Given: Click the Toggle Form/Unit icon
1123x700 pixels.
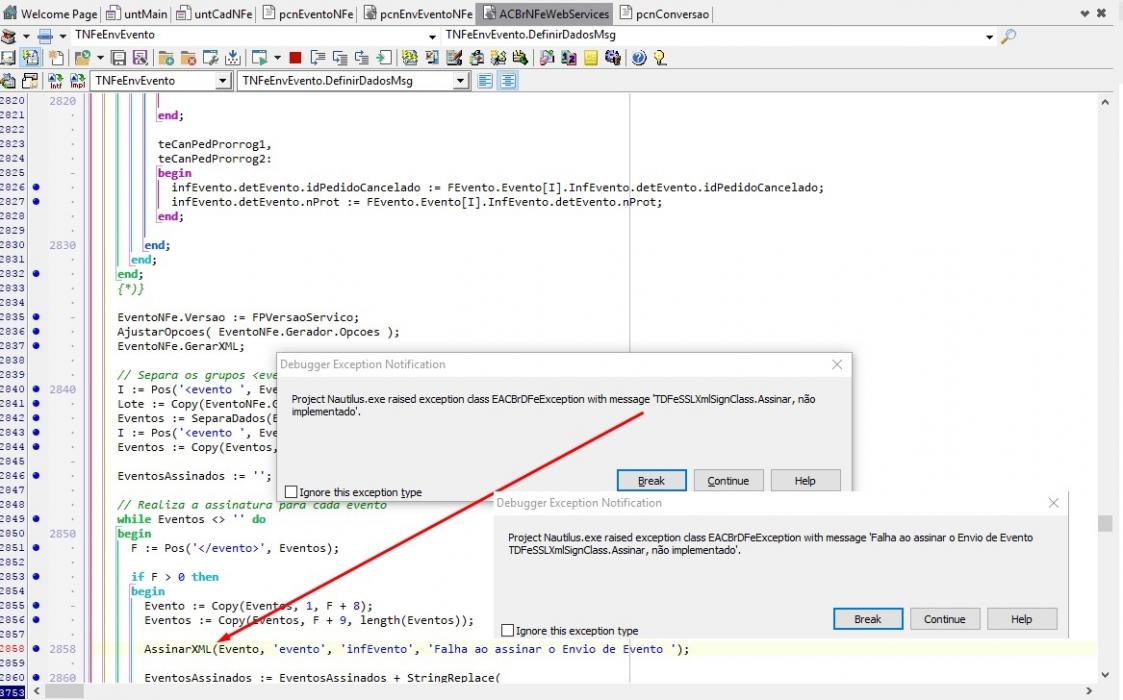Looking at the screenshot, I should click(x=30, y=80).
